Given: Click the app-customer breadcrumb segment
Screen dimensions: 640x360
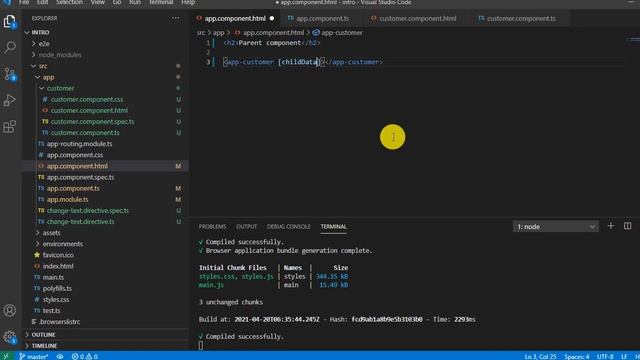Looking at the screenshot, I should tap(342, 33).
